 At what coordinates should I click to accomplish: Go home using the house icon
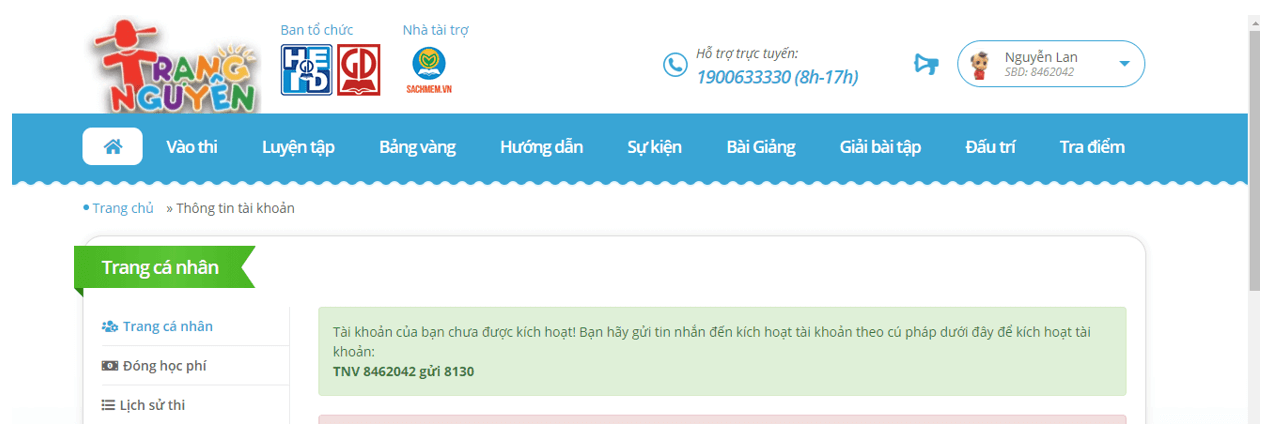[112, 147]
